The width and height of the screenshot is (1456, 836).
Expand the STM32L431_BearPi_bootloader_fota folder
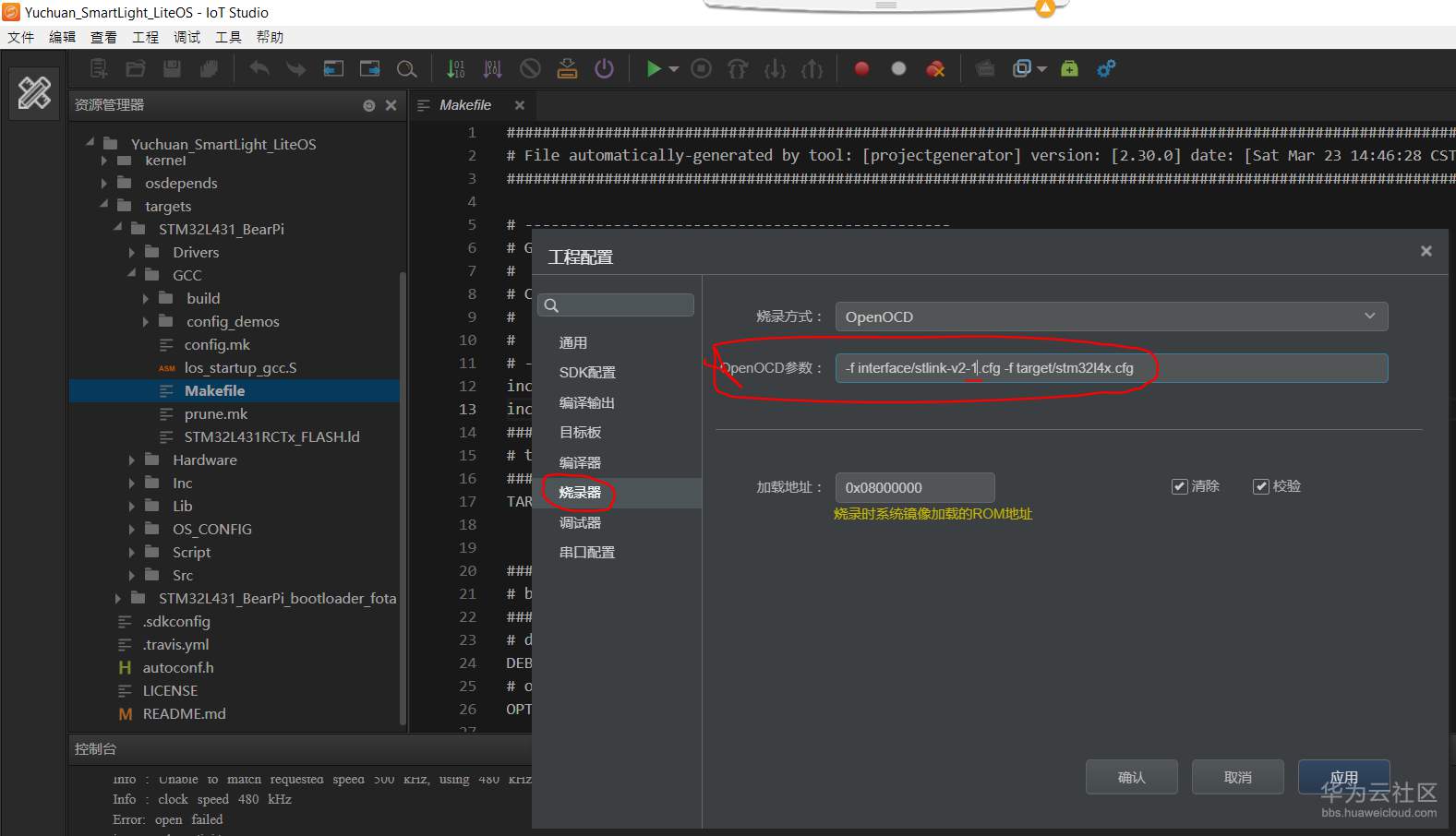coord(117,599)
